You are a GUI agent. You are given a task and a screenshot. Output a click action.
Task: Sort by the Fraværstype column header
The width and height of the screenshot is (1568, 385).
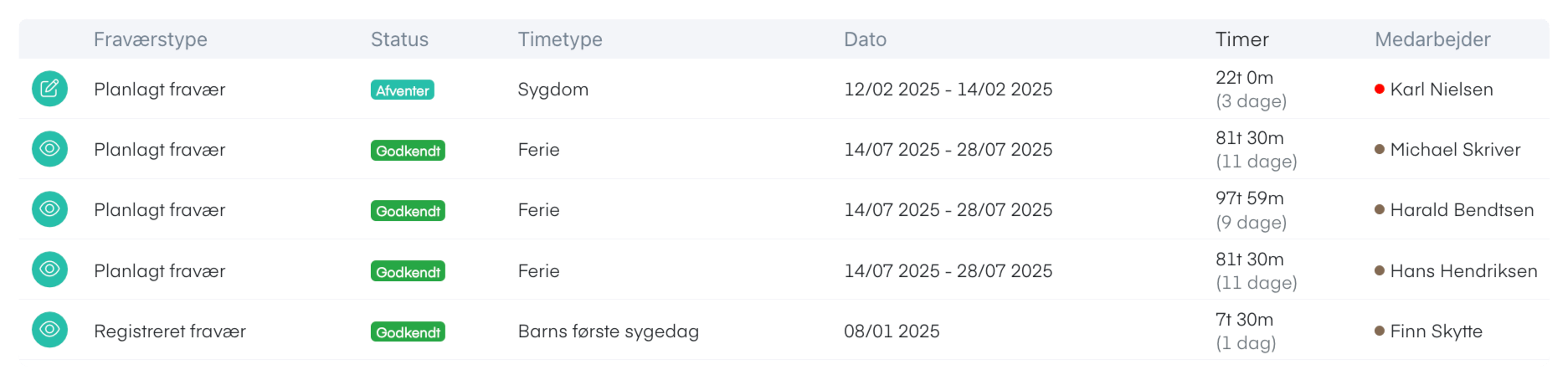[151, 39]
